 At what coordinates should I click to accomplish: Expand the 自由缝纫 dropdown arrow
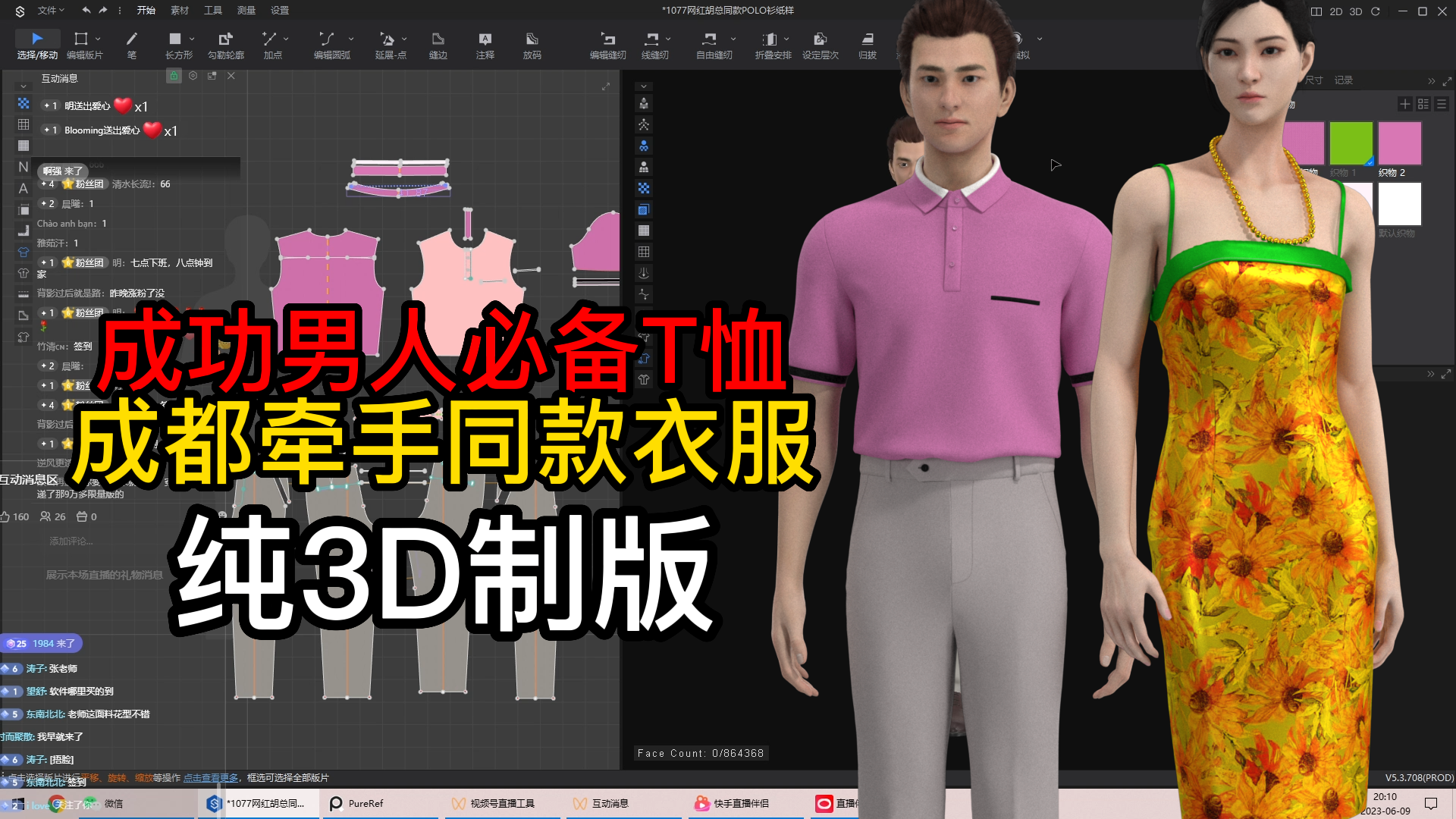pyautogui.click(x=733, y=39)
